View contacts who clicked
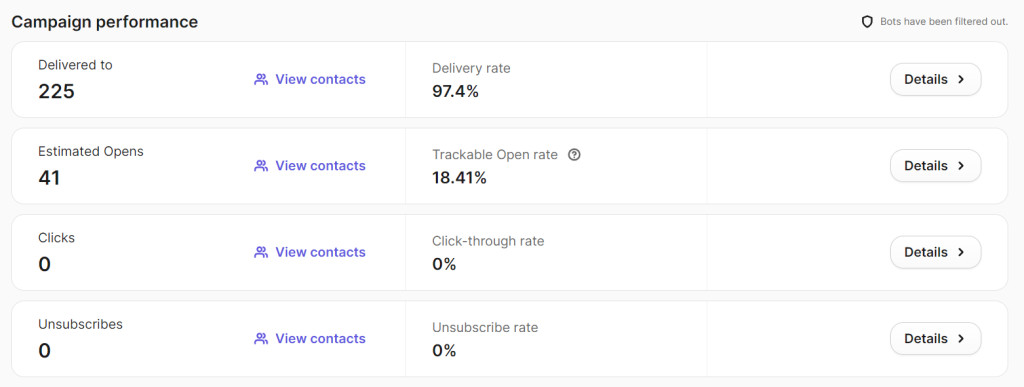The height and width of the screenshot is (387, 1024). coord(310,252)
